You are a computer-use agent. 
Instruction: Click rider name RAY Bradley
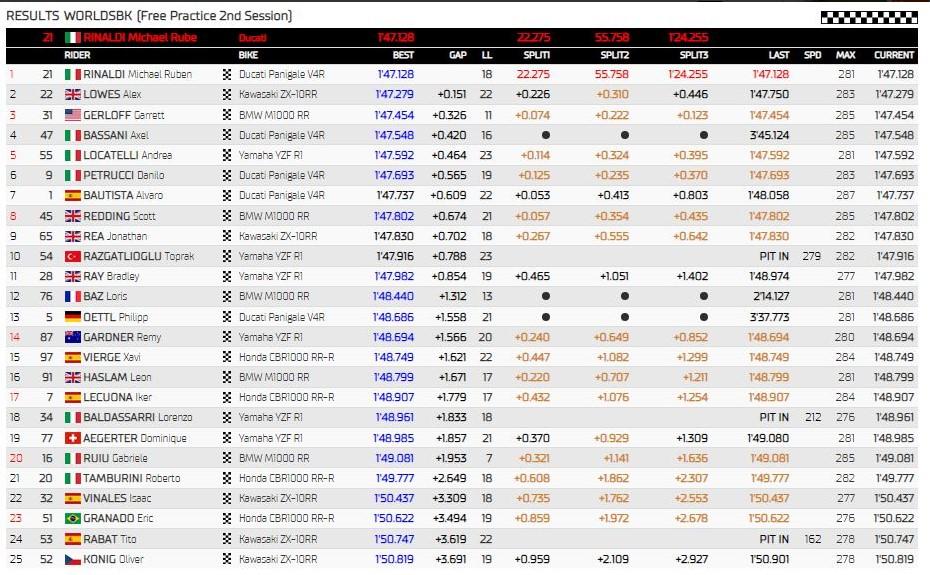(111, 277)
